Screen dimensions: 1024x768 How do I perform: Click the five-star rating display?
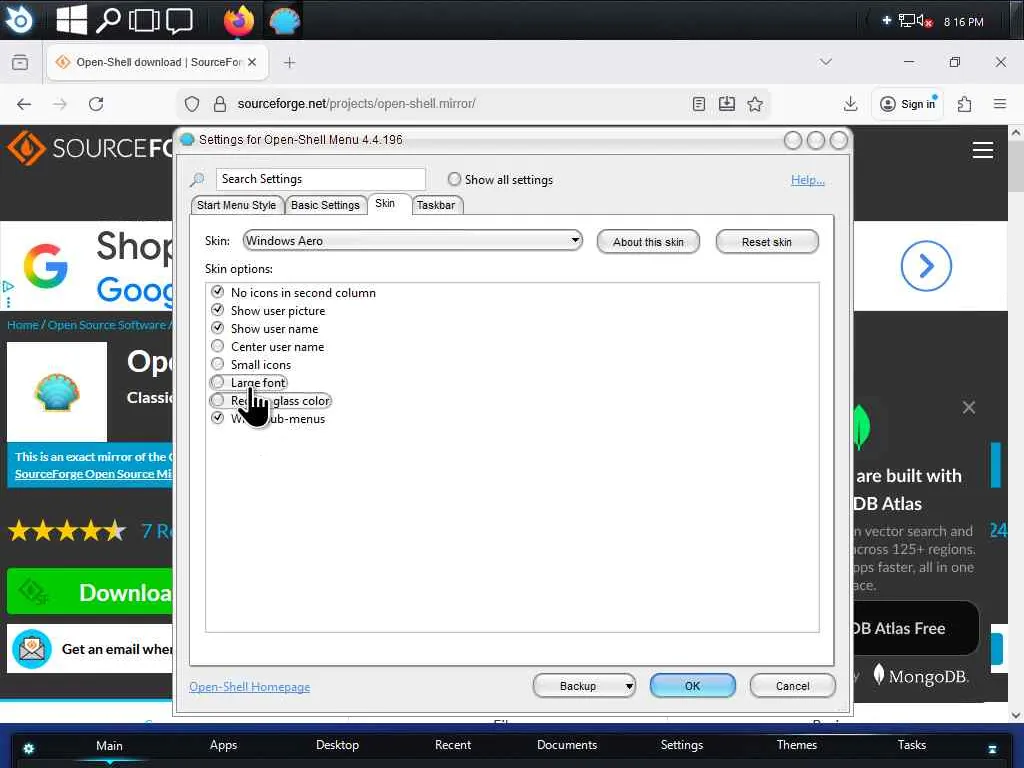click(x=67, y=531)
